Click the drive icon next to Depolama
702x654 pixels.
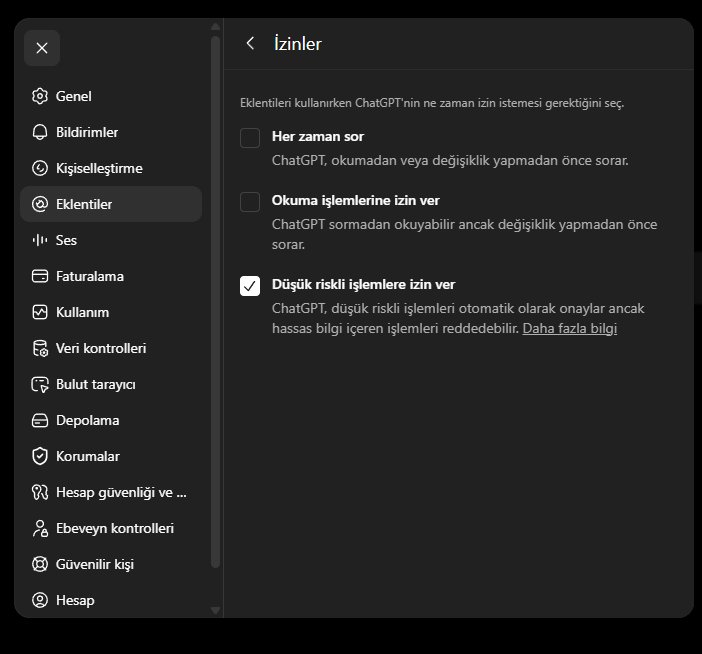click(x=40, y=420)
